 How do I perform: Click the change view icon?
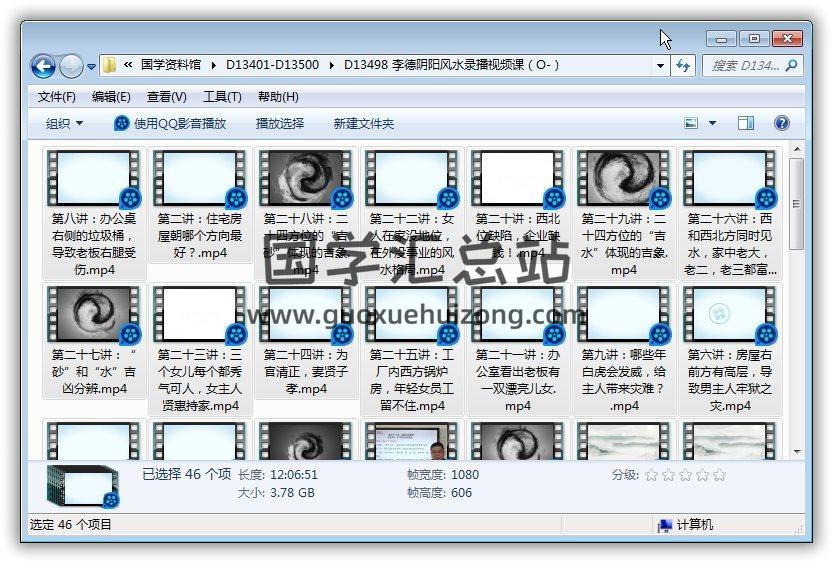[691, 124]
